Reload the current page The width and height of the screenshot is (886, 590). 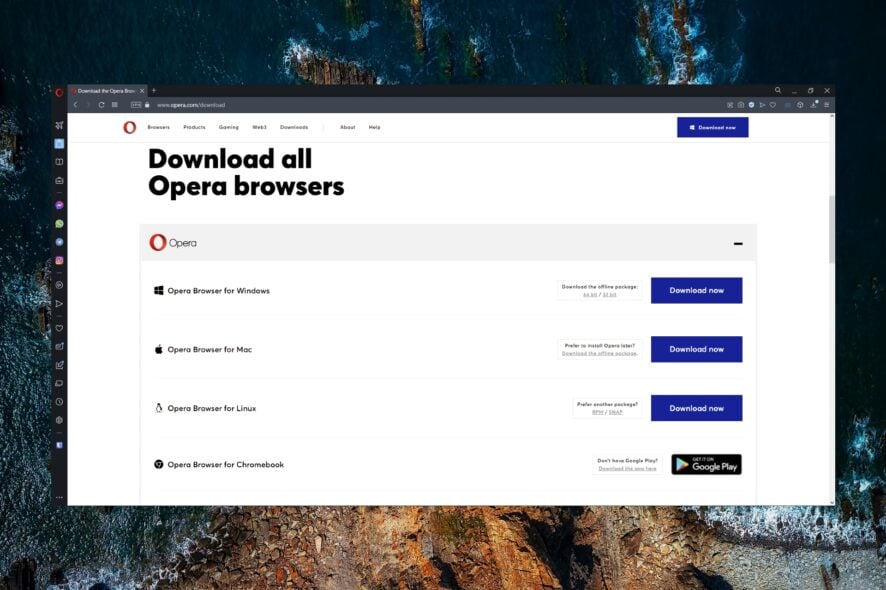coord(101,105)
